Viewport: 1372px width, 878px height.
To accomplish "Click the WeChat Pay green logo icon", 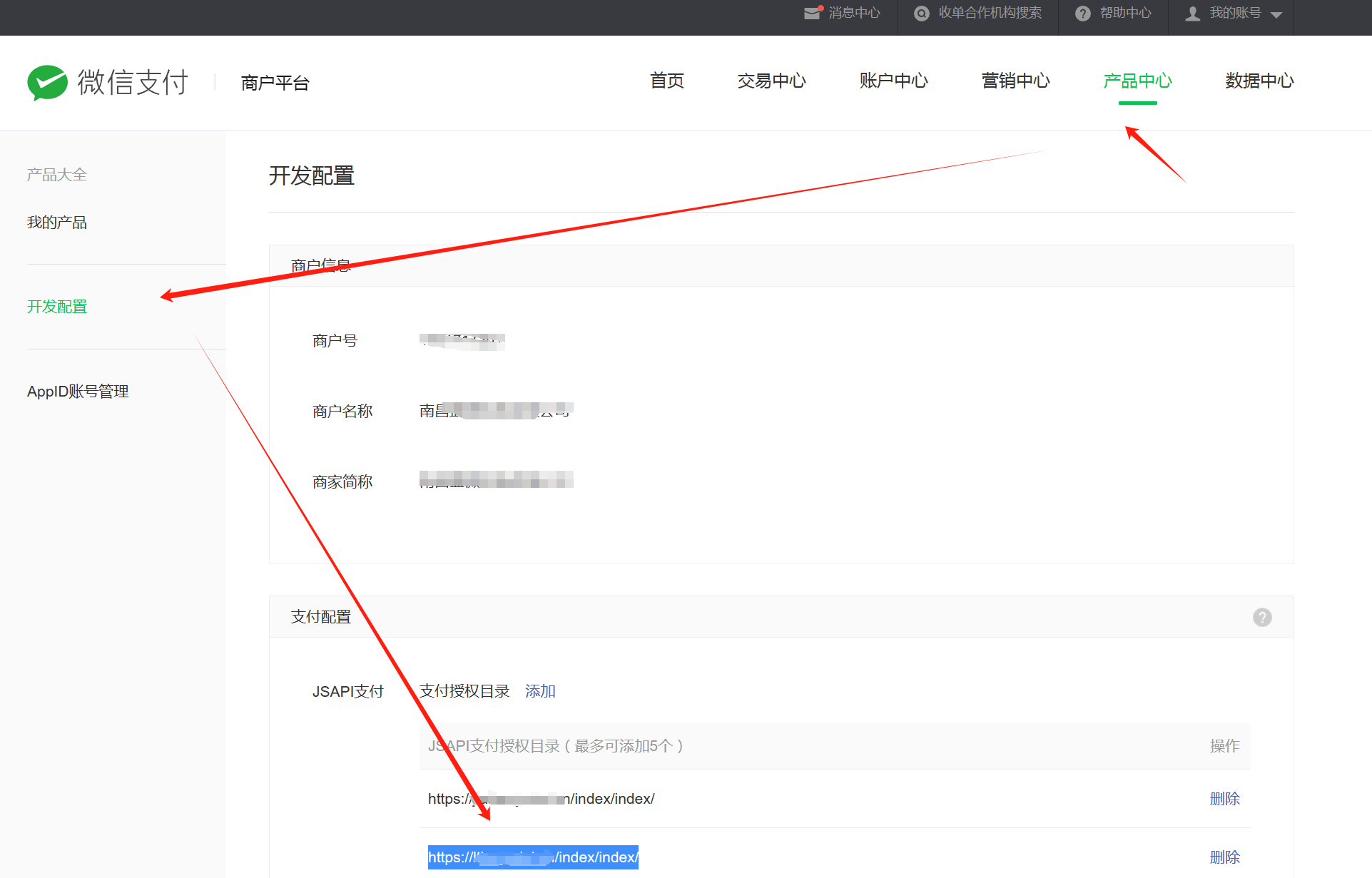I will [x=47, y=82].
